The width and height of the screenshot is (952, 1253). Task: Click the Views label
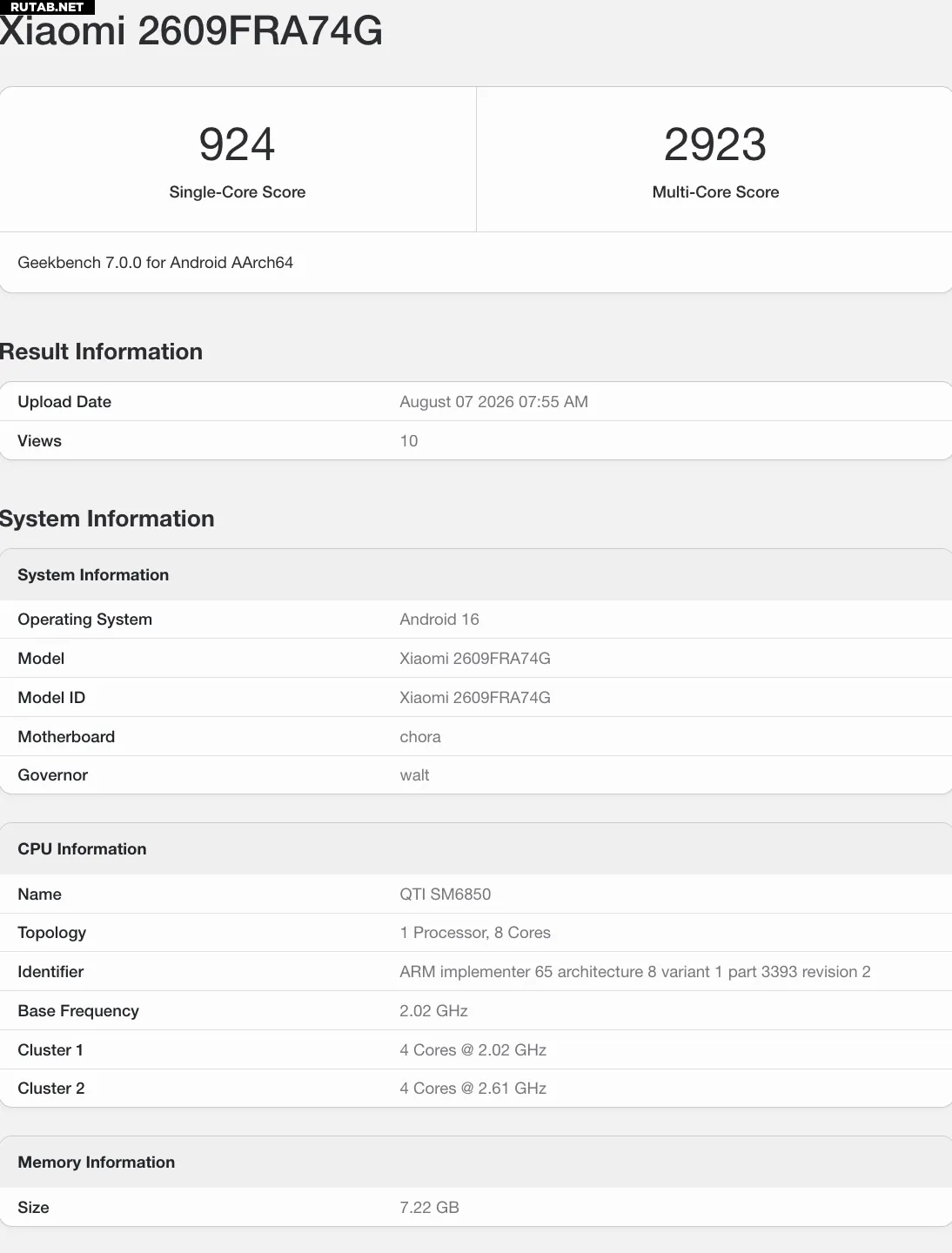(x=40, y=441)
